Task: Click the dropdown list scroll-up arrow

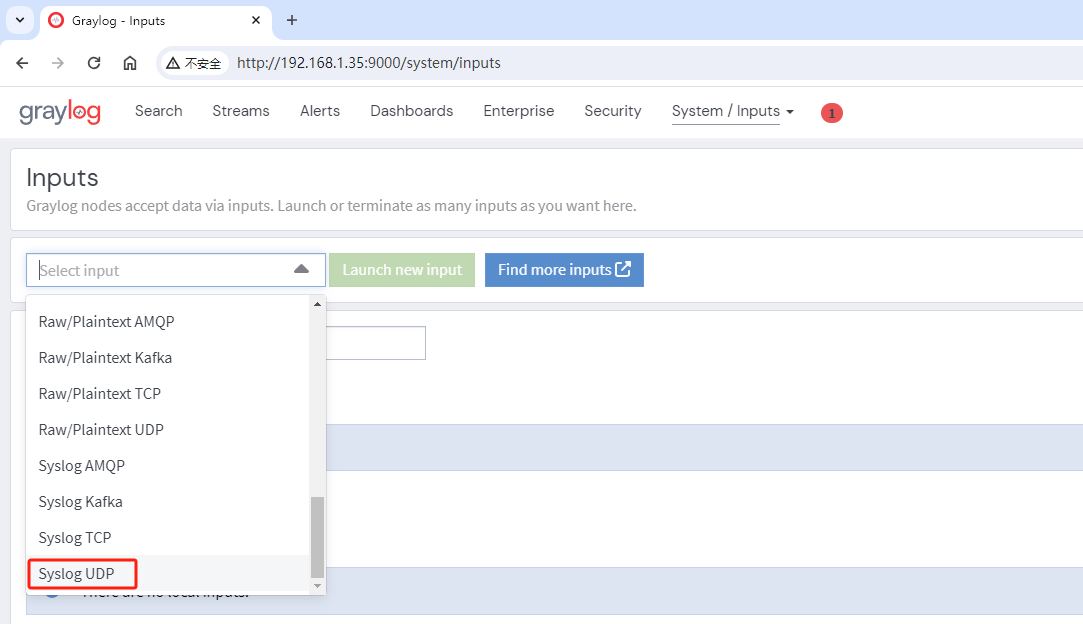Action: (x=318, y=304)
